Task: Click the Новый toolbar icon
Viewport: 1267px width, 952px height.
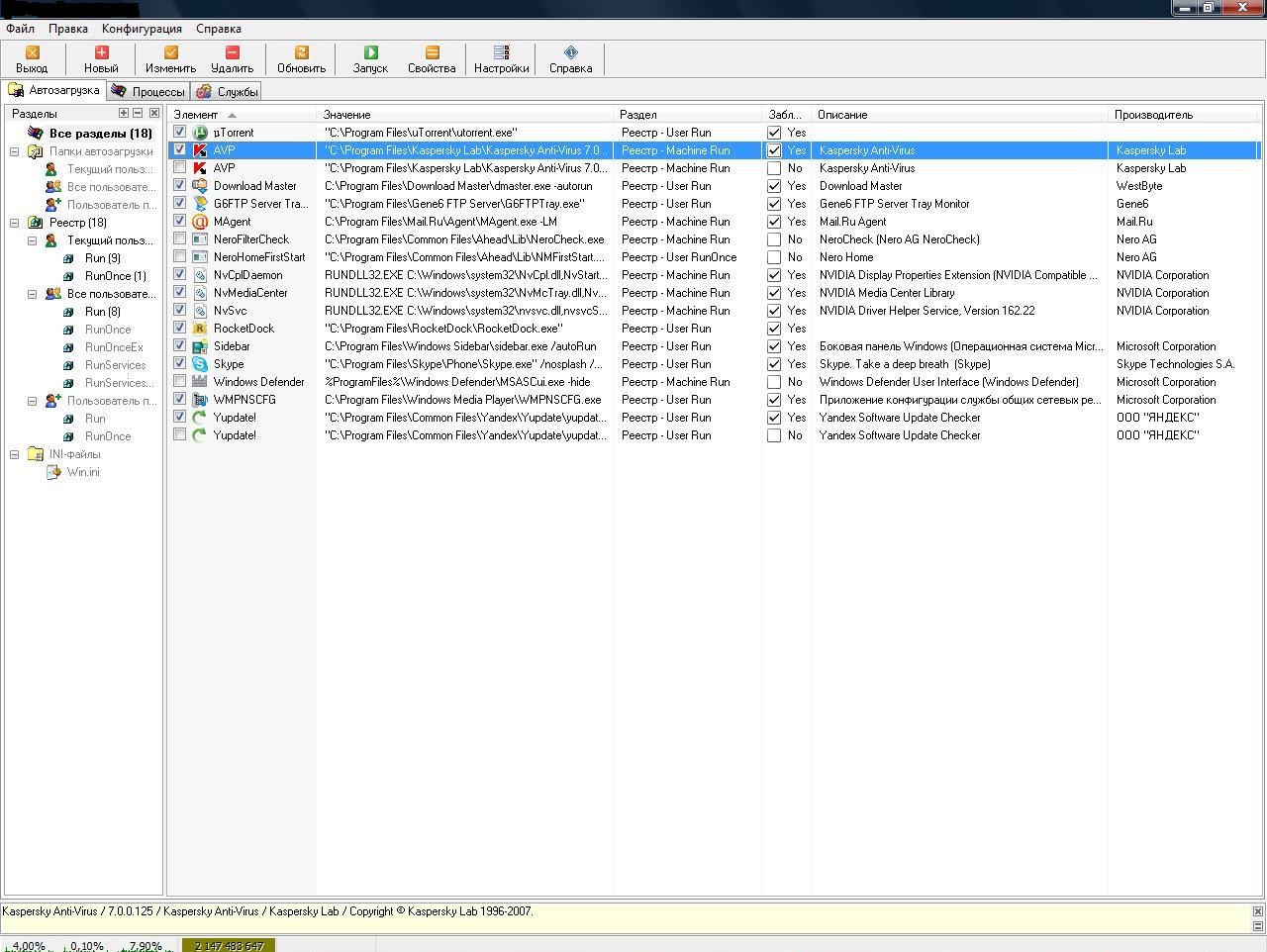Action: pos(101,52)
